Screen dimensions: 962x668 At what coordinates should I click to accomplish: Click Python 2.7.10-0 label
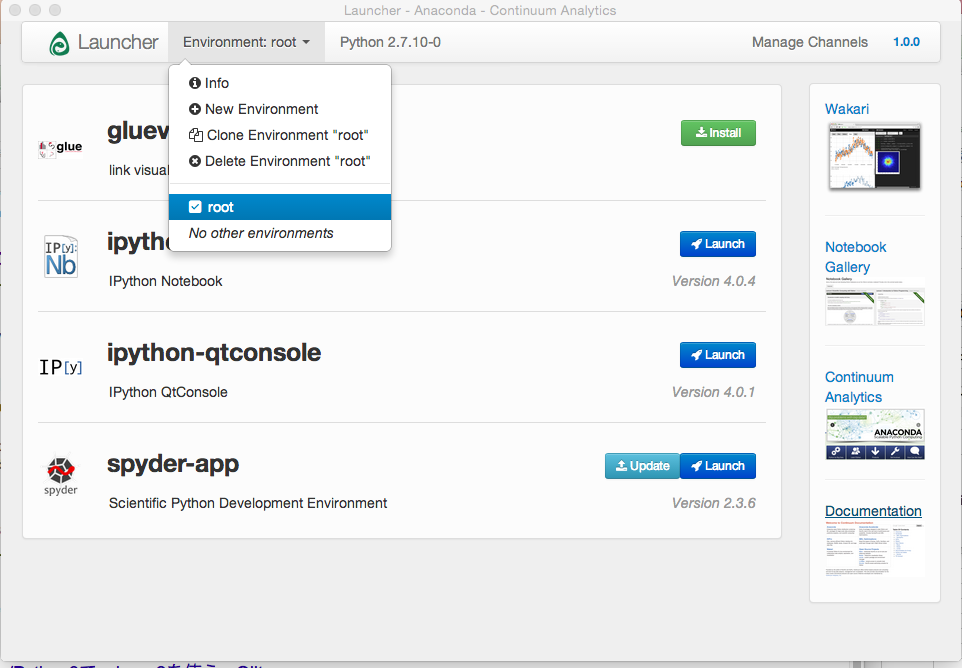(x=390, y=42)
